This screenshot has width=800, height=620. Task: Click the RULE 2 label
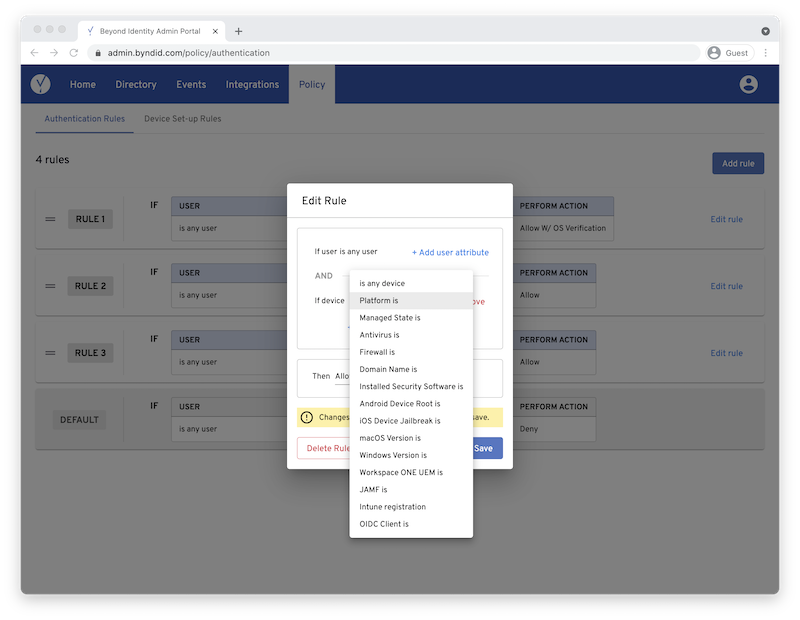[x=90, y=286]
